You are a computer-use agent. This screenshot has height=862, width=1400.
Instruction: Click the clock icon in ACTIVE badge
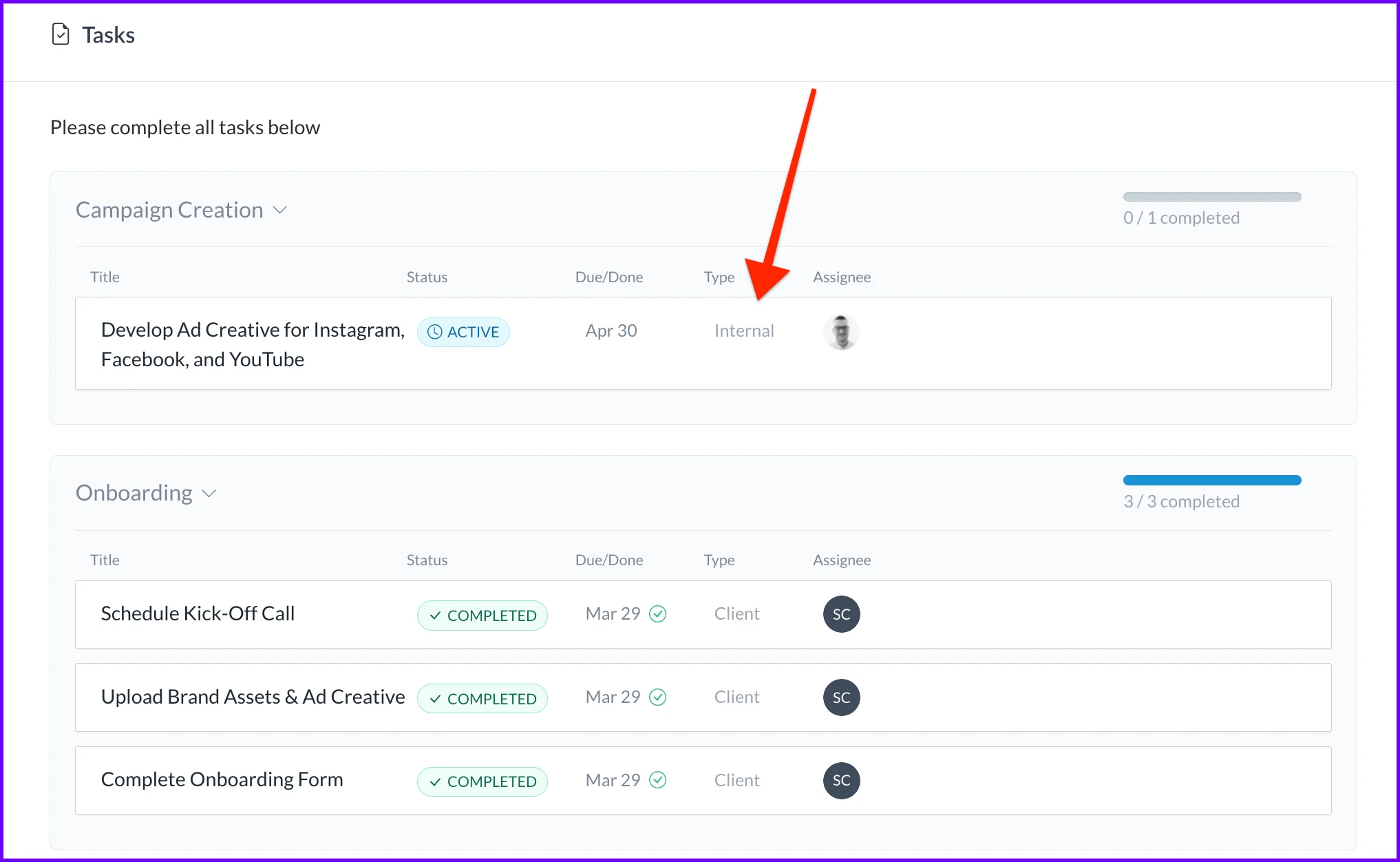(434, 332)
